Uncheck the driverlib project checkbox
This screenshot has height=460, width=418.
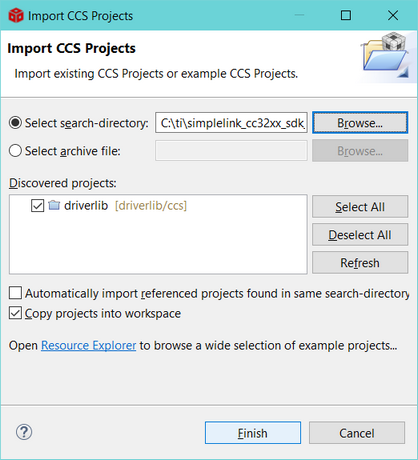[37, 205]
